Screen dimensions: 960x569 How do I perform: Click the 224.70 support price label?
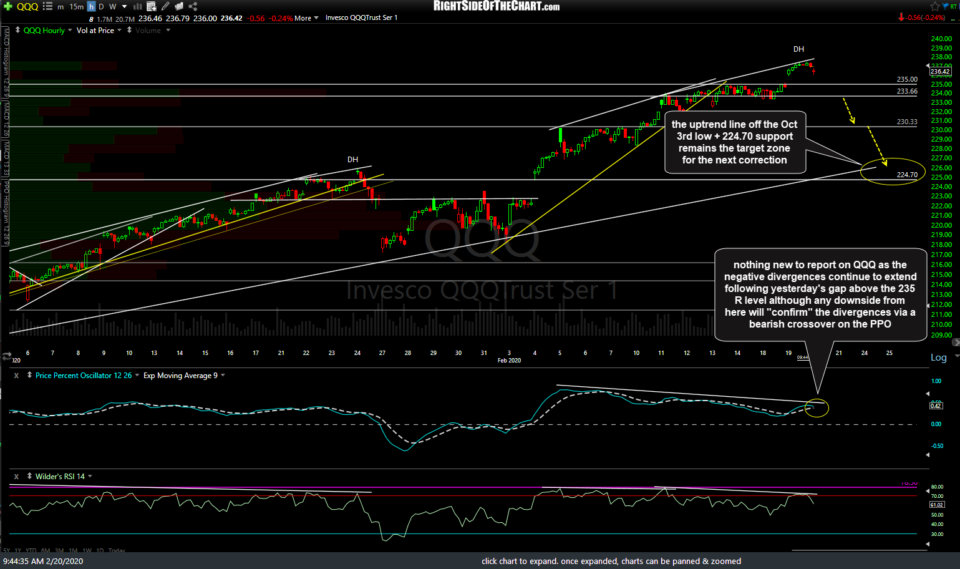tap(907, 175)
